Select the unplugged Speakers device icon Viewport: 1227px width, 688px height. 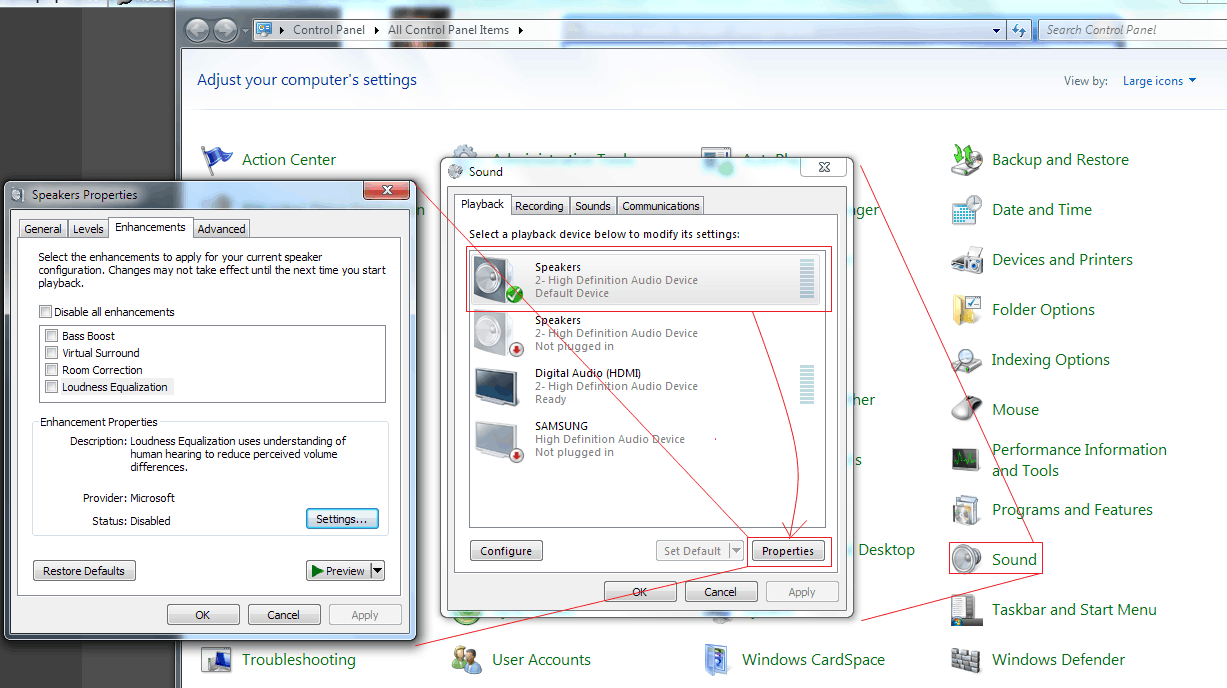[498, 333]
